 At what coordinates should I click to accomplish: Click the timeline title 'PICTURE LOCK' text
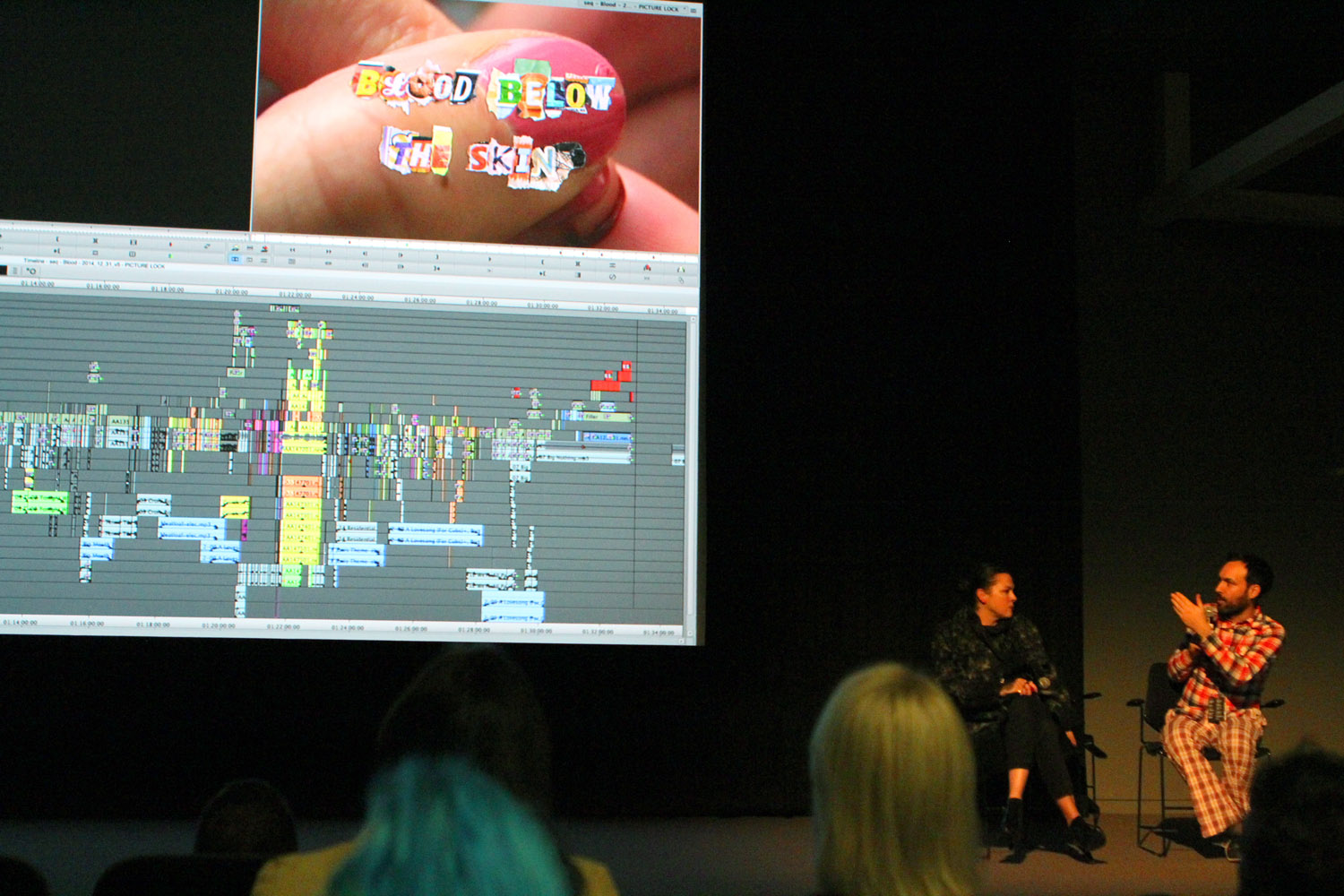pyautogui.click(x=144, y=265)
